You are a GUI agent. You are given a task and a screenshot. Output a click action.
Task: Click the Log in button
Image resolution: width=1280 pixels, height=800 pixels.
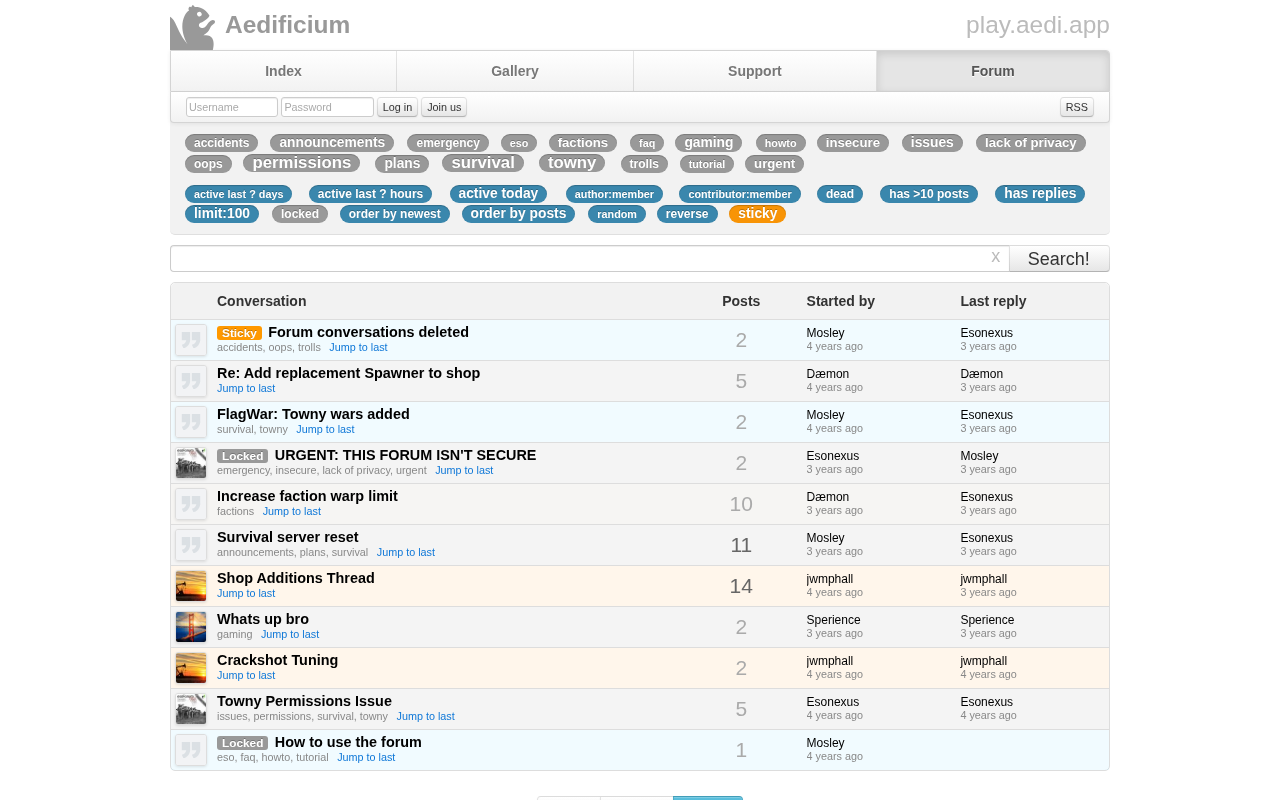point(397,107)
